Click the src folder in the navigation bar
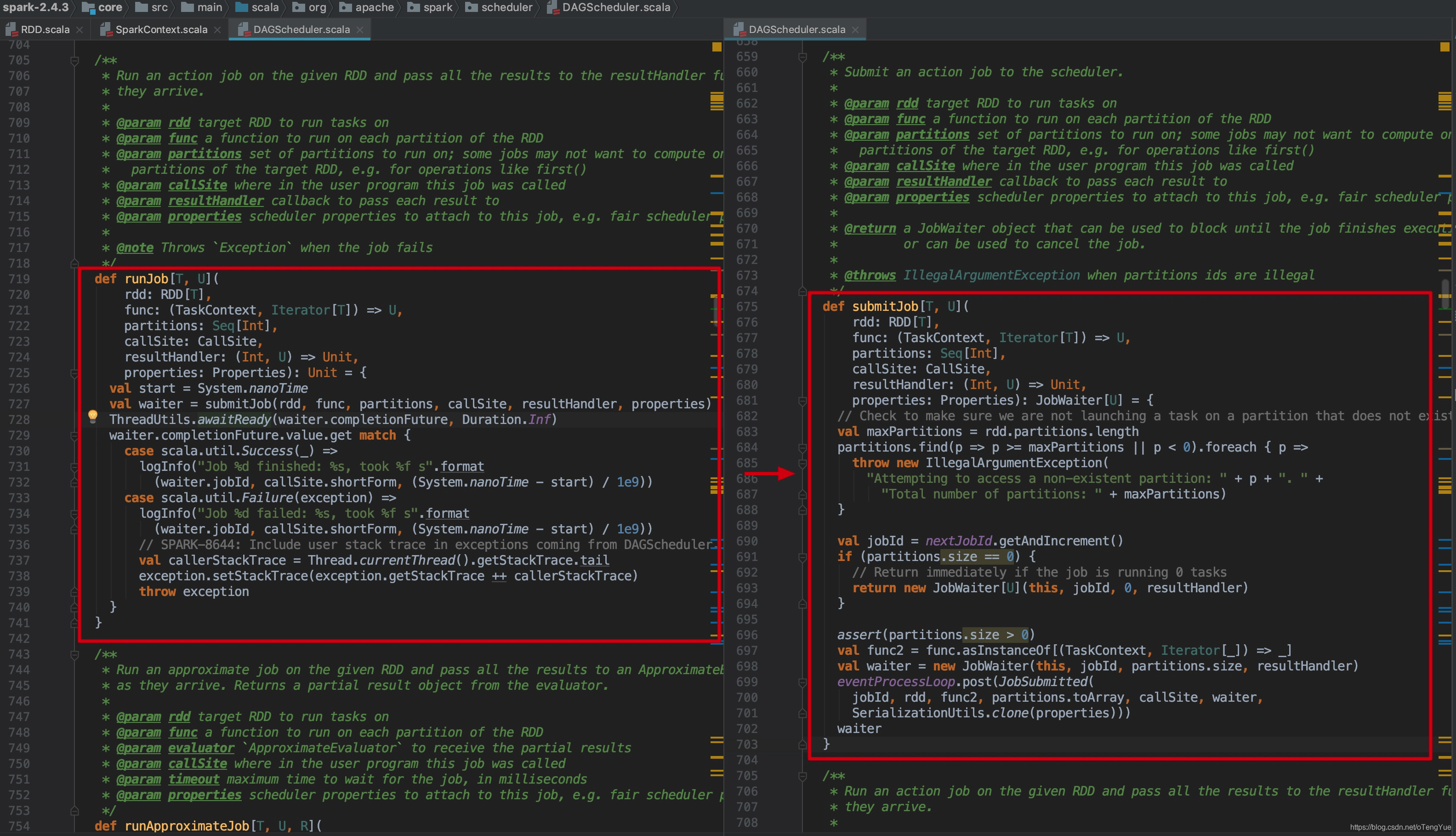The image size is (1456, 836). 152,7
